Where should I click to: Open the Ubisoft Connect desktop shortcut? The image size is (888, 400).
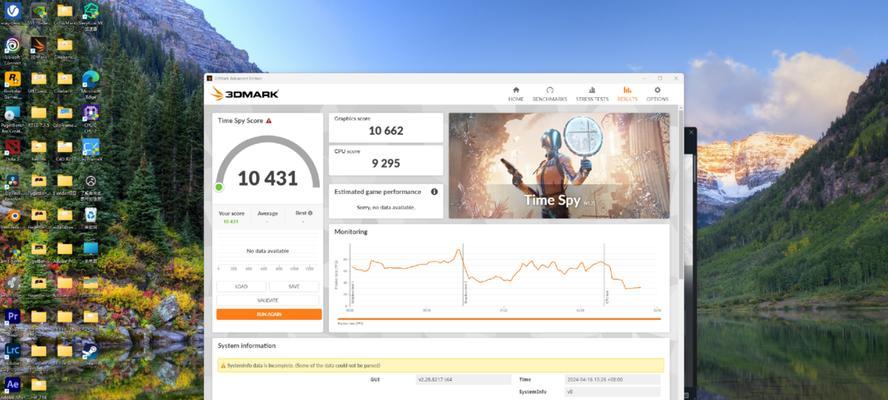click(x=12, y=50)
